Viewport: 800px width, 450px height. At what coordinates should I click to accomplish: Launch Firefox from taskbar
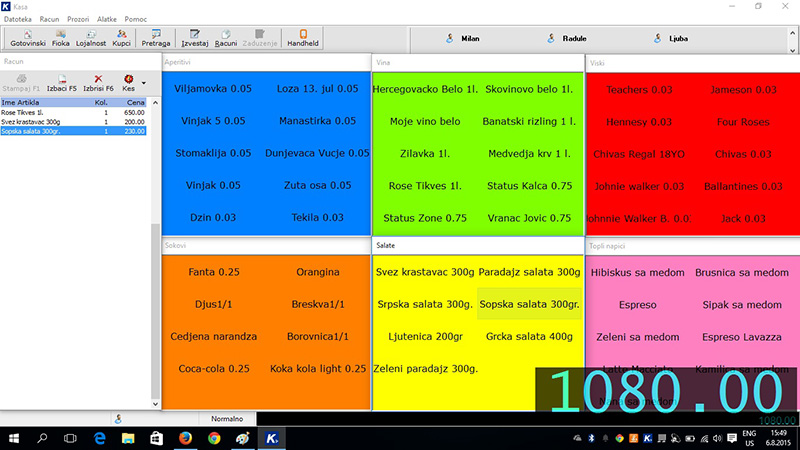(185, 438)
